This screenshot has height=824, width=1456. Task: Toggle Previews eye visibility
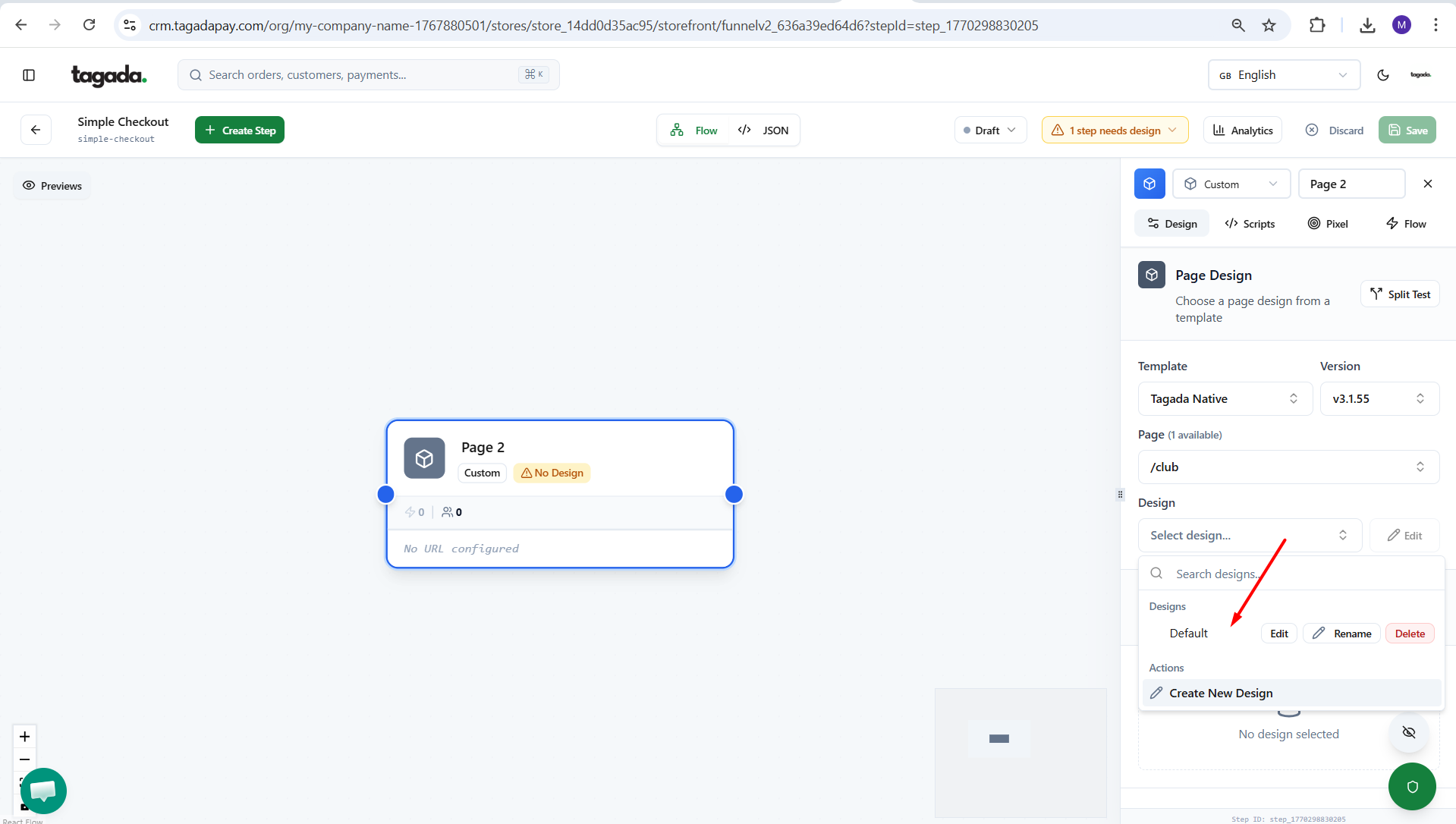coord(52,186)
